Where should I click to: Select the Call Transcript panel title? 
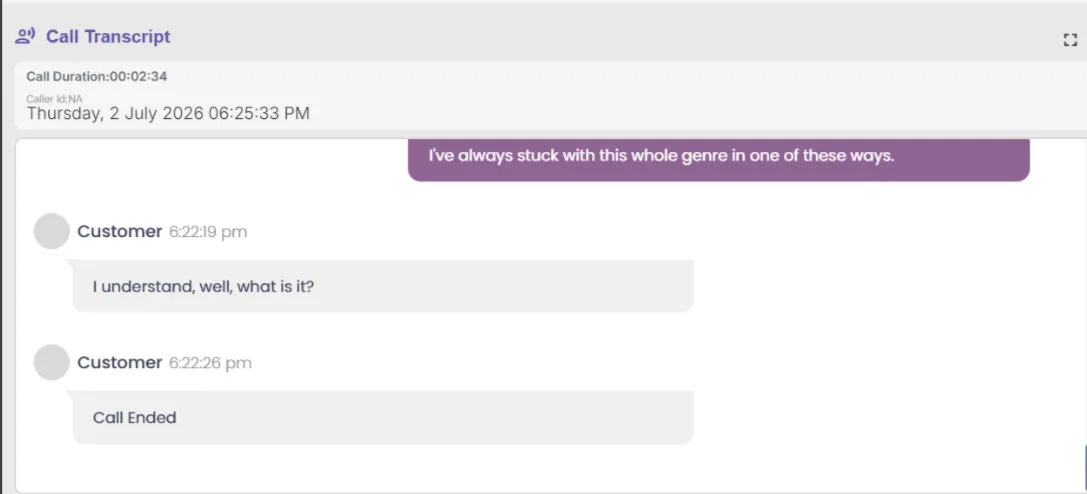(x=108, y=37)
